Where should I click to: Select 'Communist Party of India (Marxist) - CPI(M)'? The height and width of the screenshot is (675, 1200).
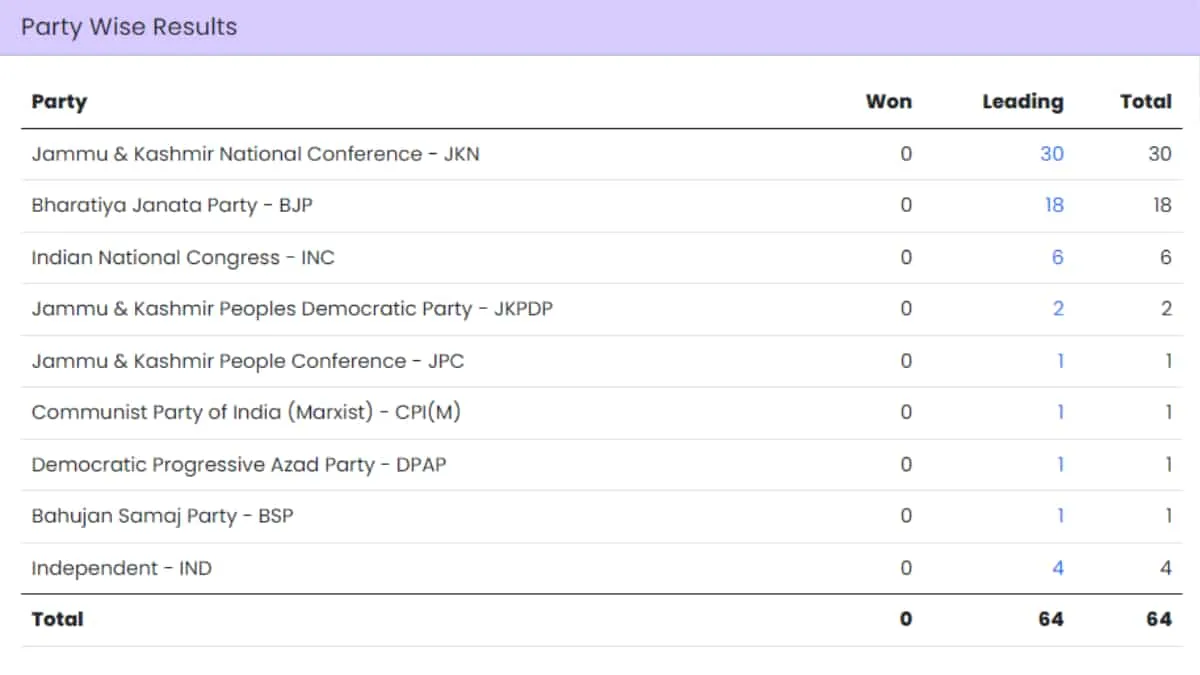[246, 413]
